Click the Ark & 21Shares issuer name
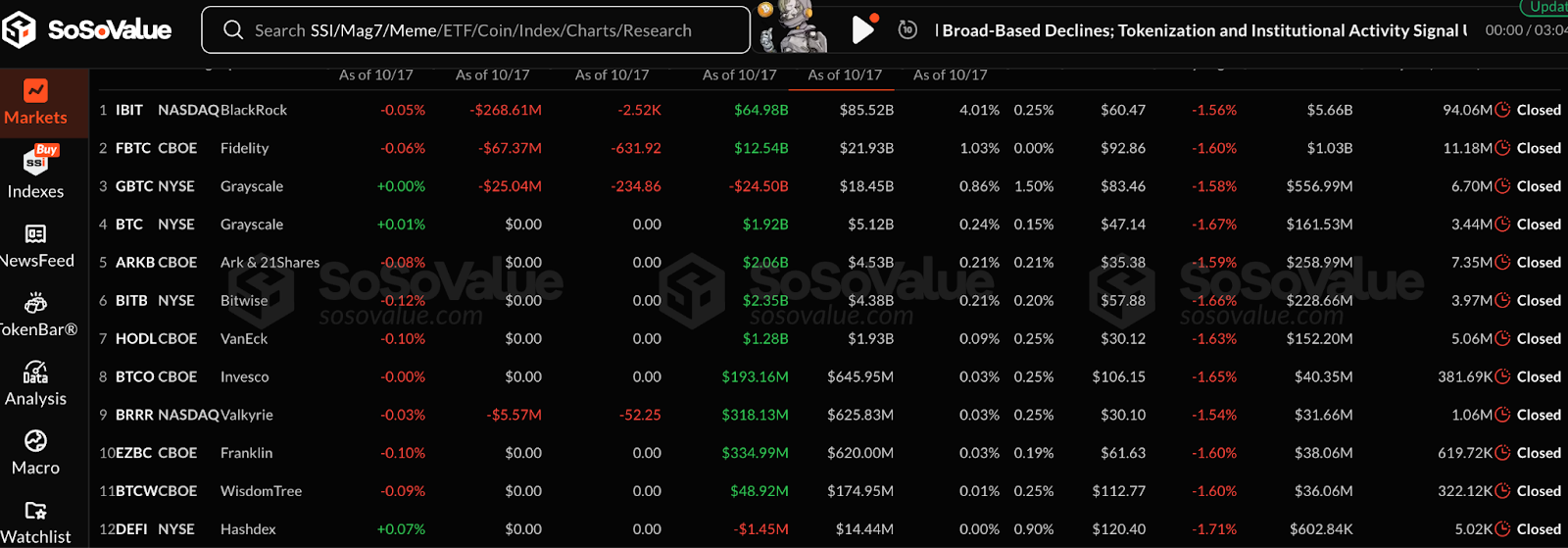This screenshot has height=548, width=1568. click(x=270, y=262)
